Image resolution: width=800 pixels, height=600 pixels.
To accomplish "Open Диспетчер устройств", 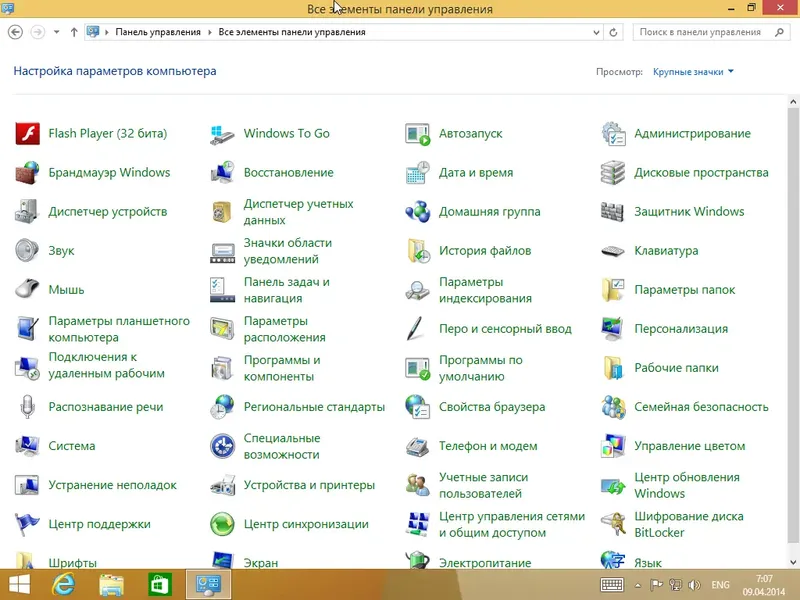I will (x=110, y=211).
